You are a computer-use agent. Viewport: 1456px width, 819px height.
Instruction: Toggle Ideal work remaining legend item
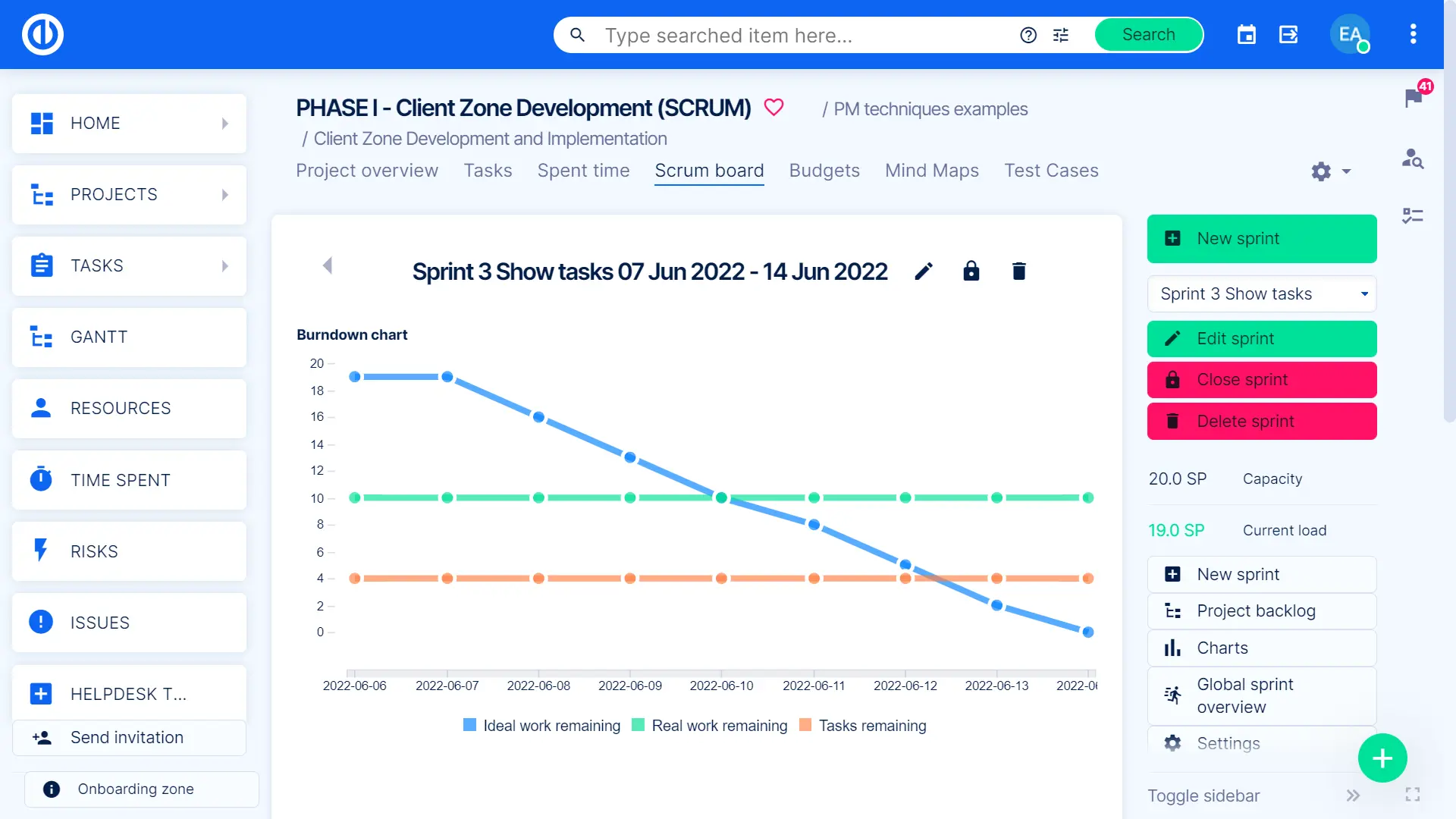pyautogui.click(x=541, y=726)
